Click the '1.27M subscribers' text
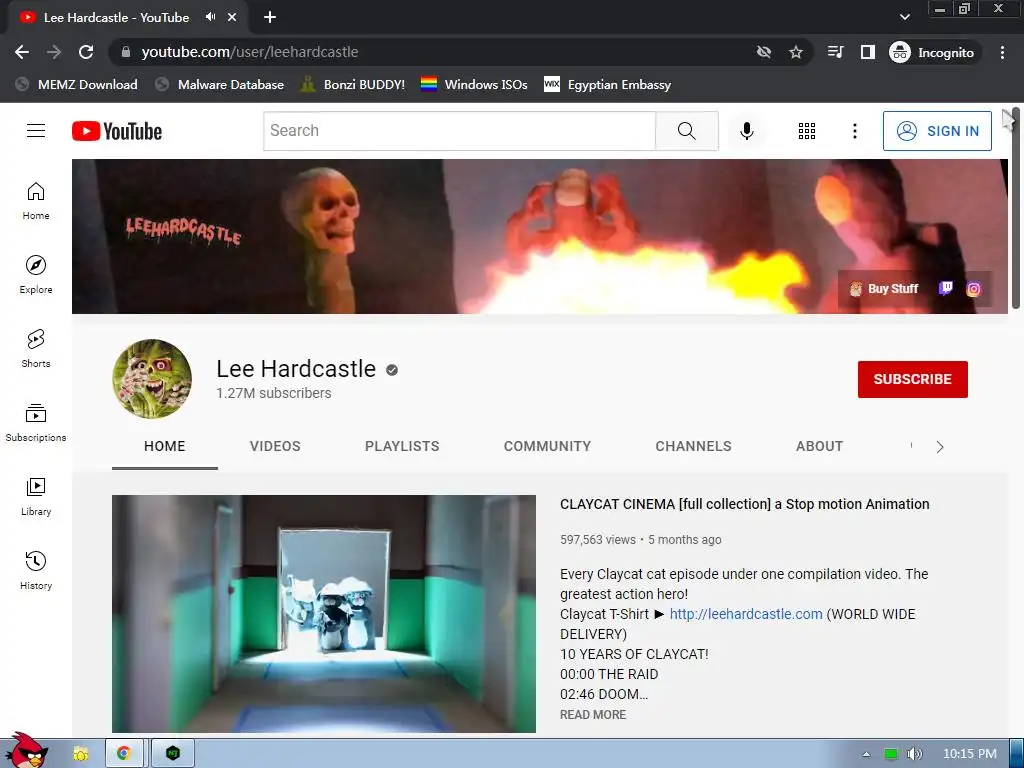The image size is (1024, 768). coord(274,393)
